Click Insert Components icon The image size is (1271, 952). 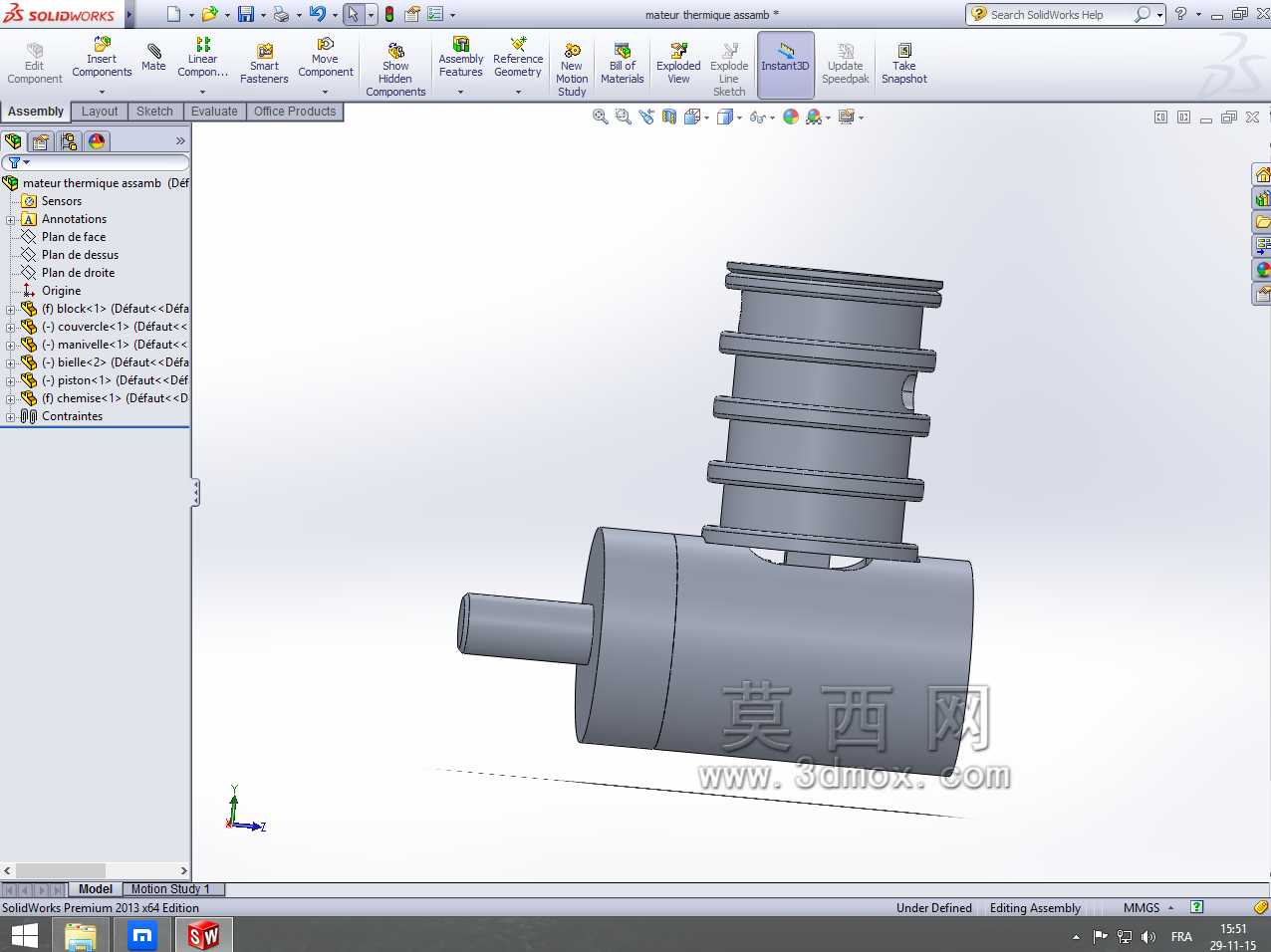click(x=102, y=45)
